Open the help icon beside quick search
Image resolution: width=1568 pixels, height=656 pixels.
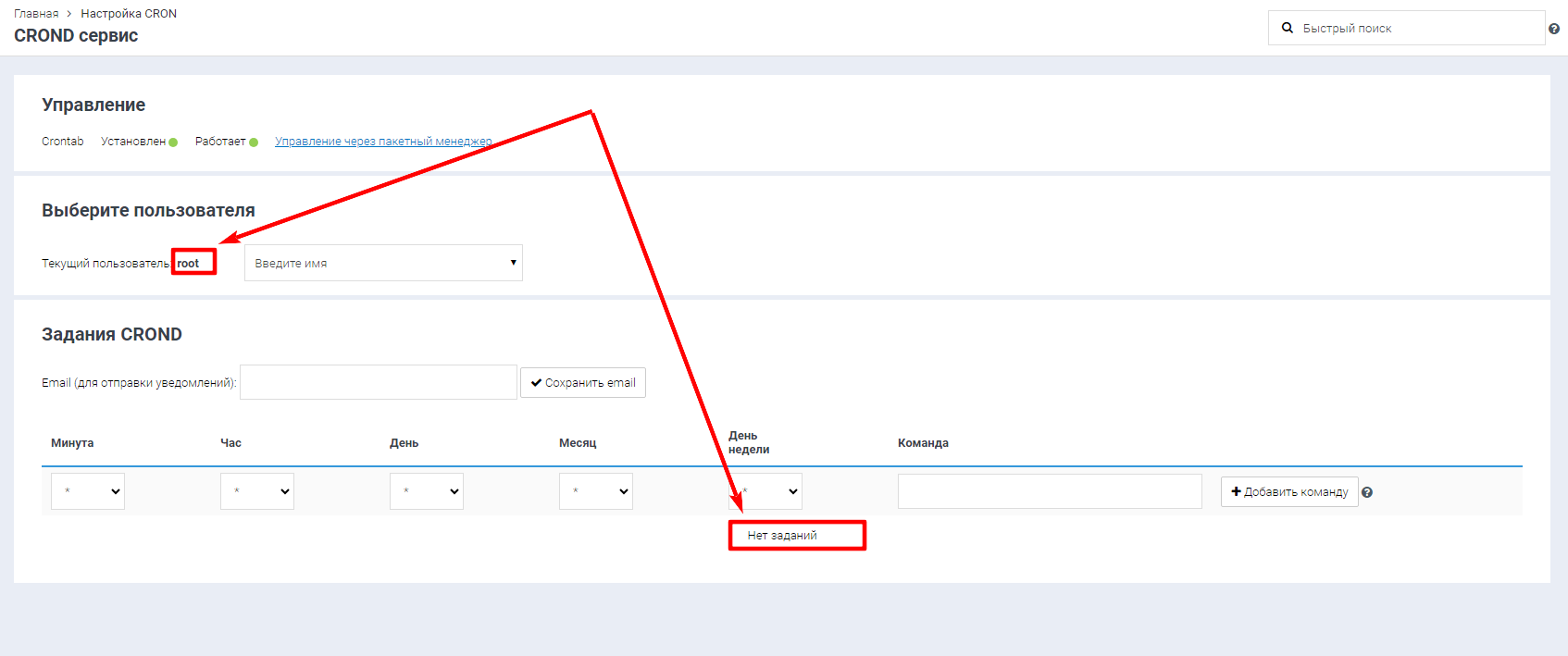coord(1554,29)
